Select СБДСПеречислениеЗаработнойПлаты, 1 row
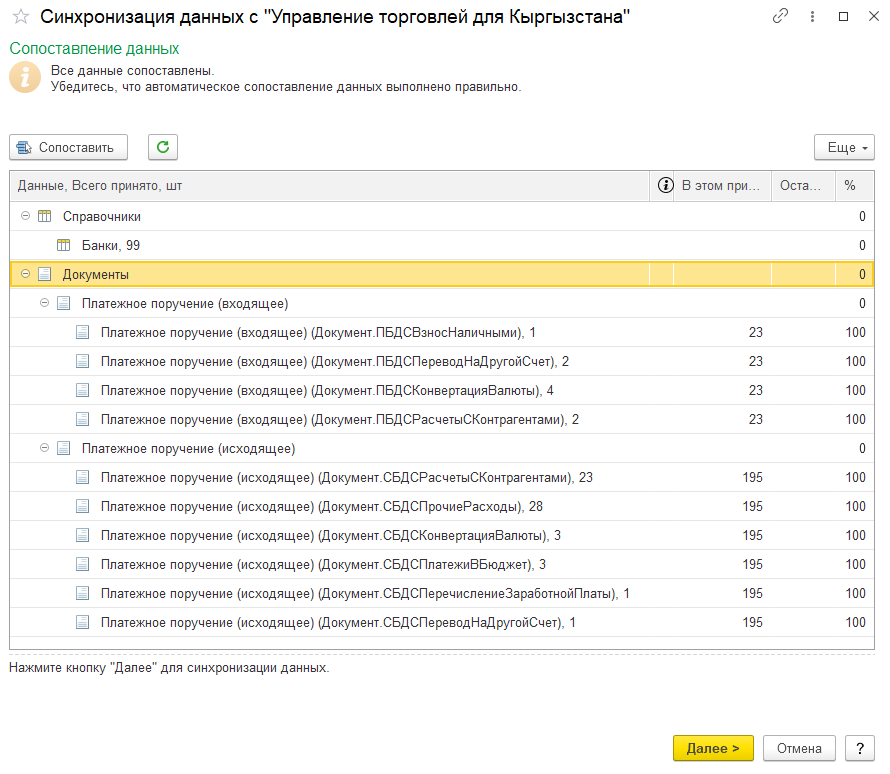890x774 pixels. click(x=442, y=593)
